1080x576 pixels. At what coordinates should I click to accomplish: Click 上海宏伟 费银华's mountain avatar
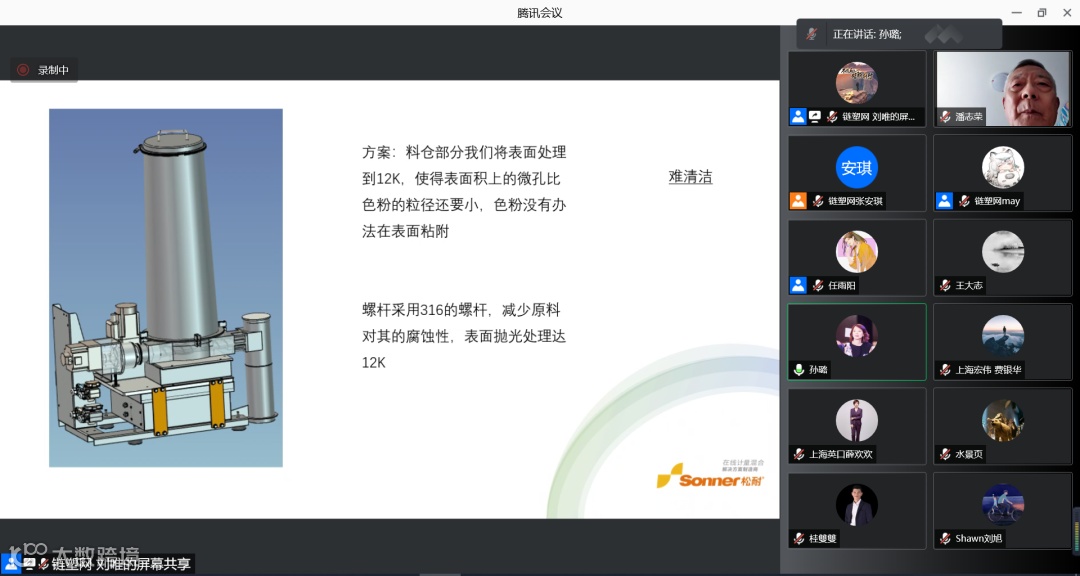pos(1003,336)
